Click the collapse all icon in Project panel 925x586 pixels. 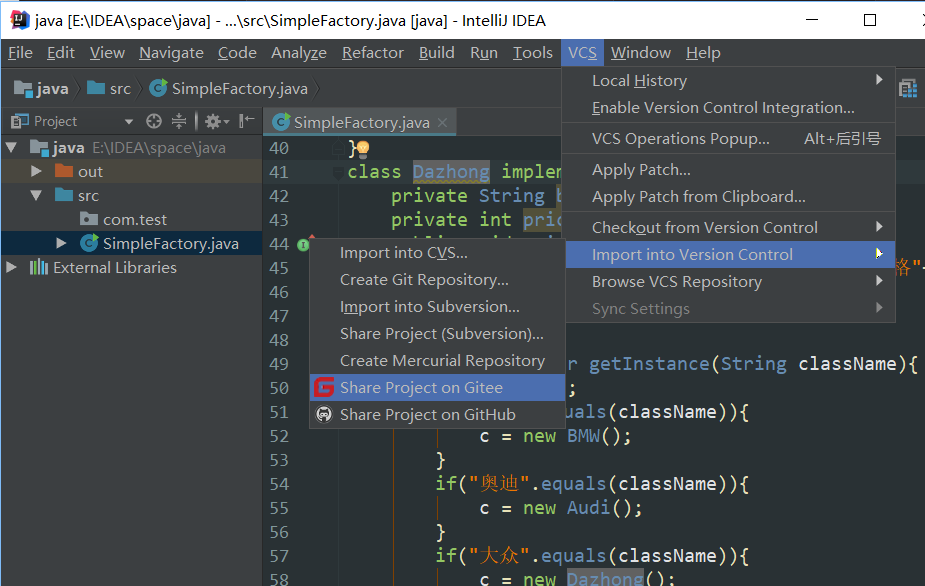tap(179, 122)
